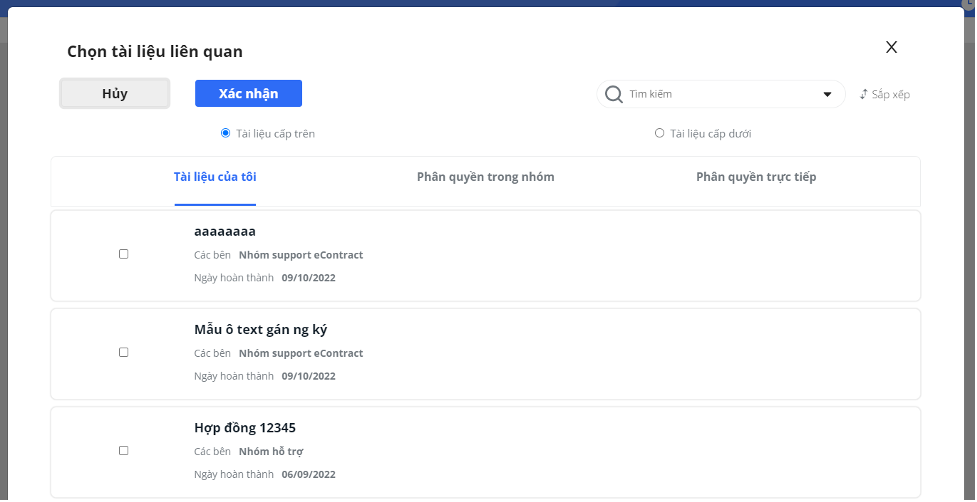Open the Phân quyền trong nhóm tab
The height and width of the screenshot is (502, 977).
(485, 177)
